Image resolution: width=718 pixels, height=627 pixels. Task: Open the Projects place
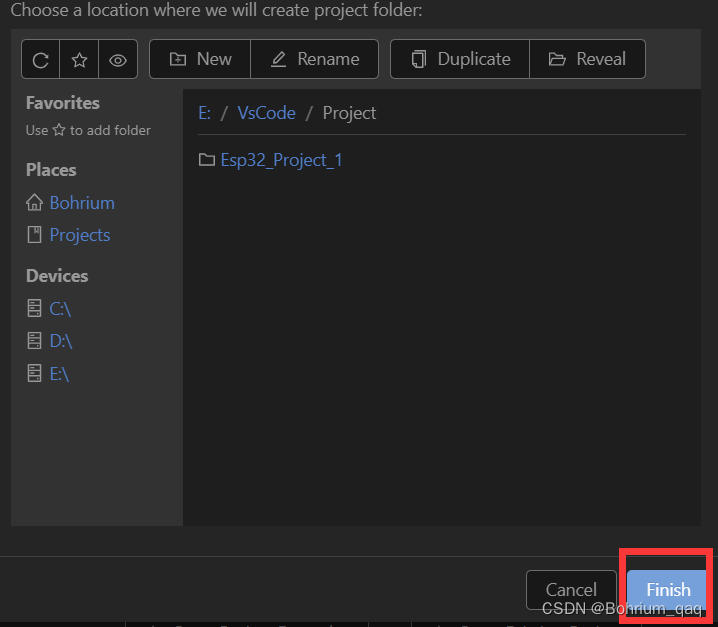[x=80, y=235]
